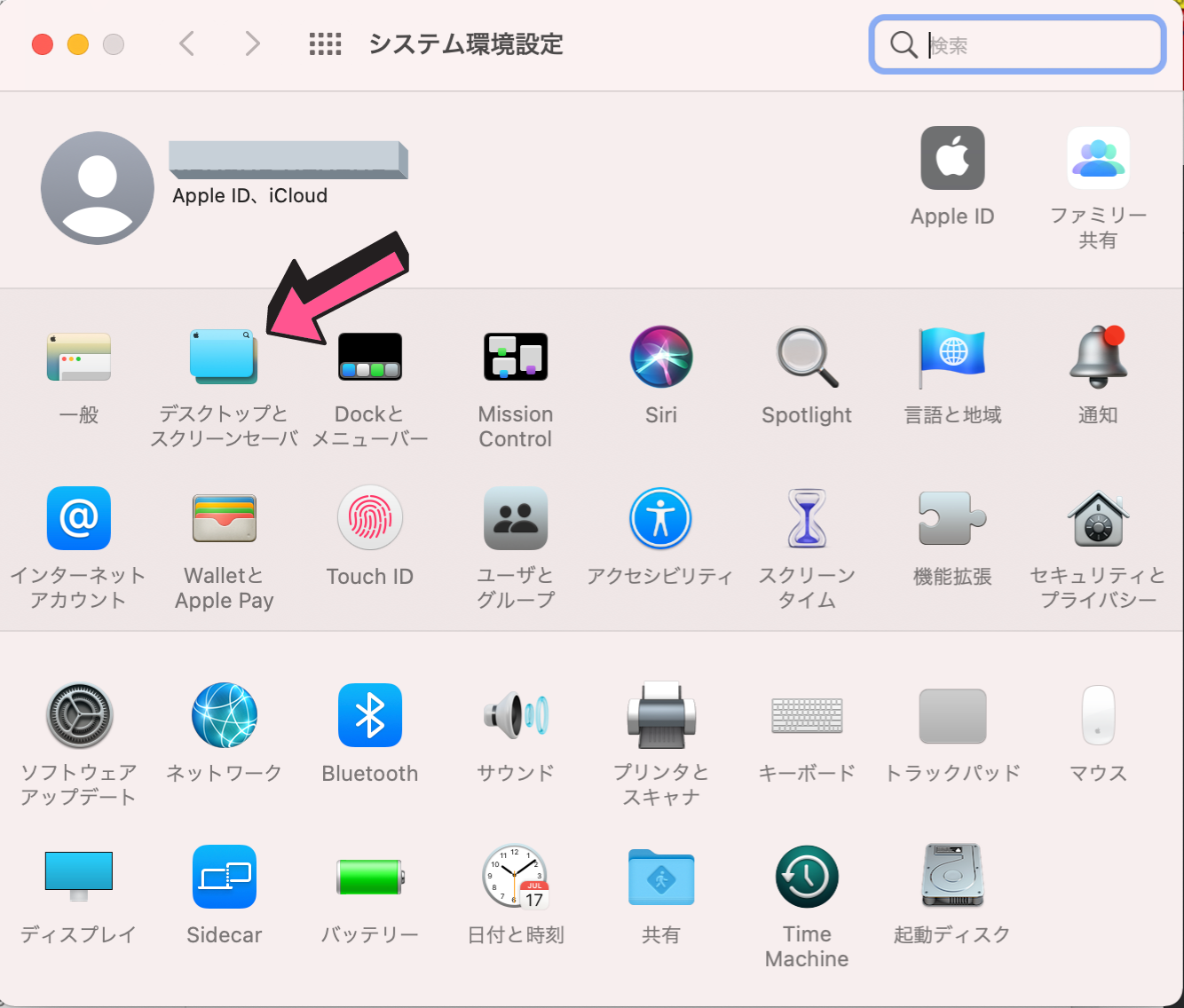Image resolution: width=1184 pixels, height=1008 pixels.
Task: Open Spotlight preferences
Action: click(807, 358)
